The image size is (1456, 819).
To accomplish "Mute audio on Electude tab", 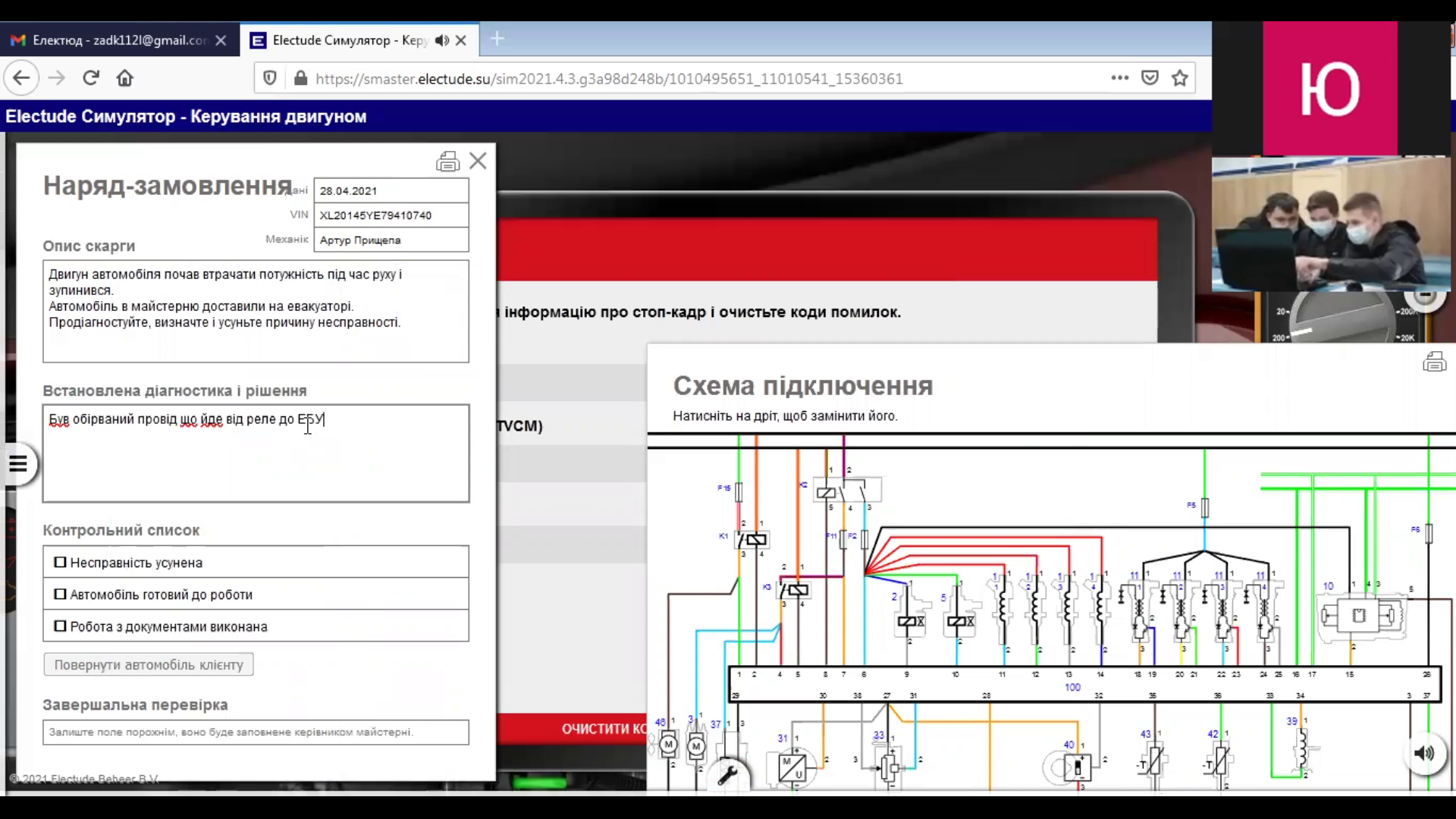I will coord(442,40).
